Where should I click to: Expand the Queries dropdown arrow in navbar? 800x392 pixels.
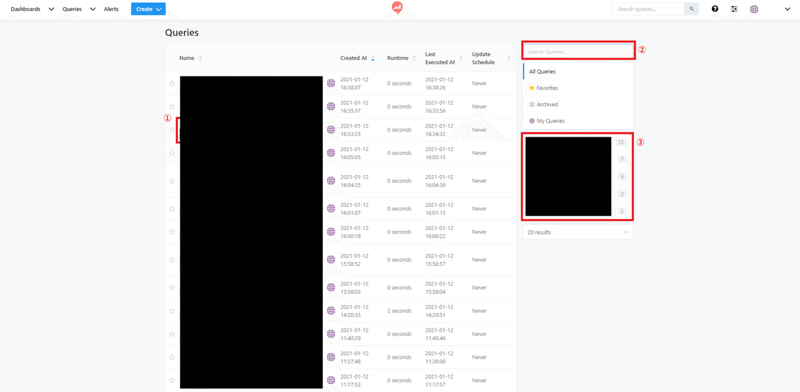(x=92, y=9)
